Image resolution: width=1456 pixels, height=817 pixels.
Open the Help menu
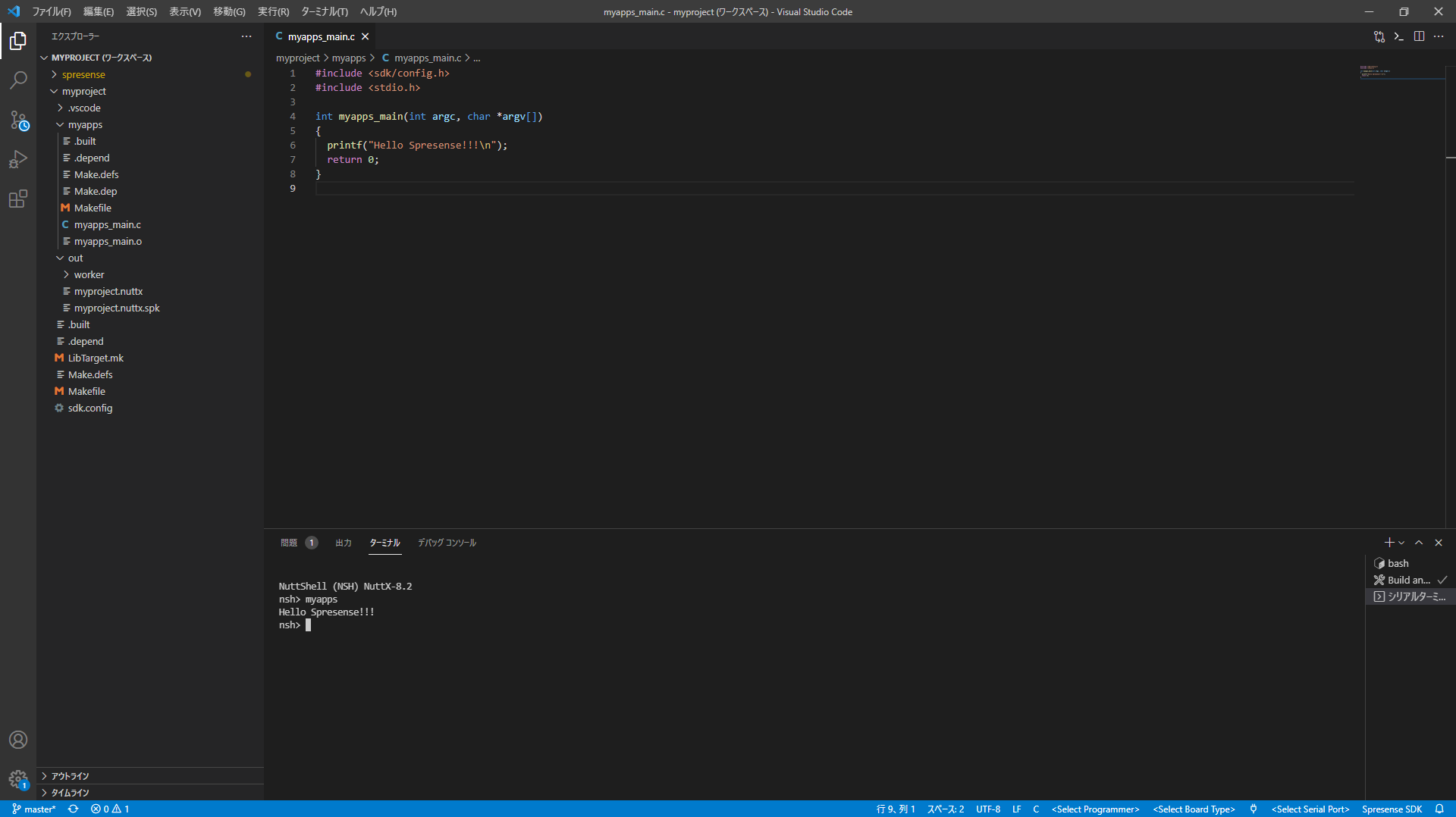coord(378,11)
